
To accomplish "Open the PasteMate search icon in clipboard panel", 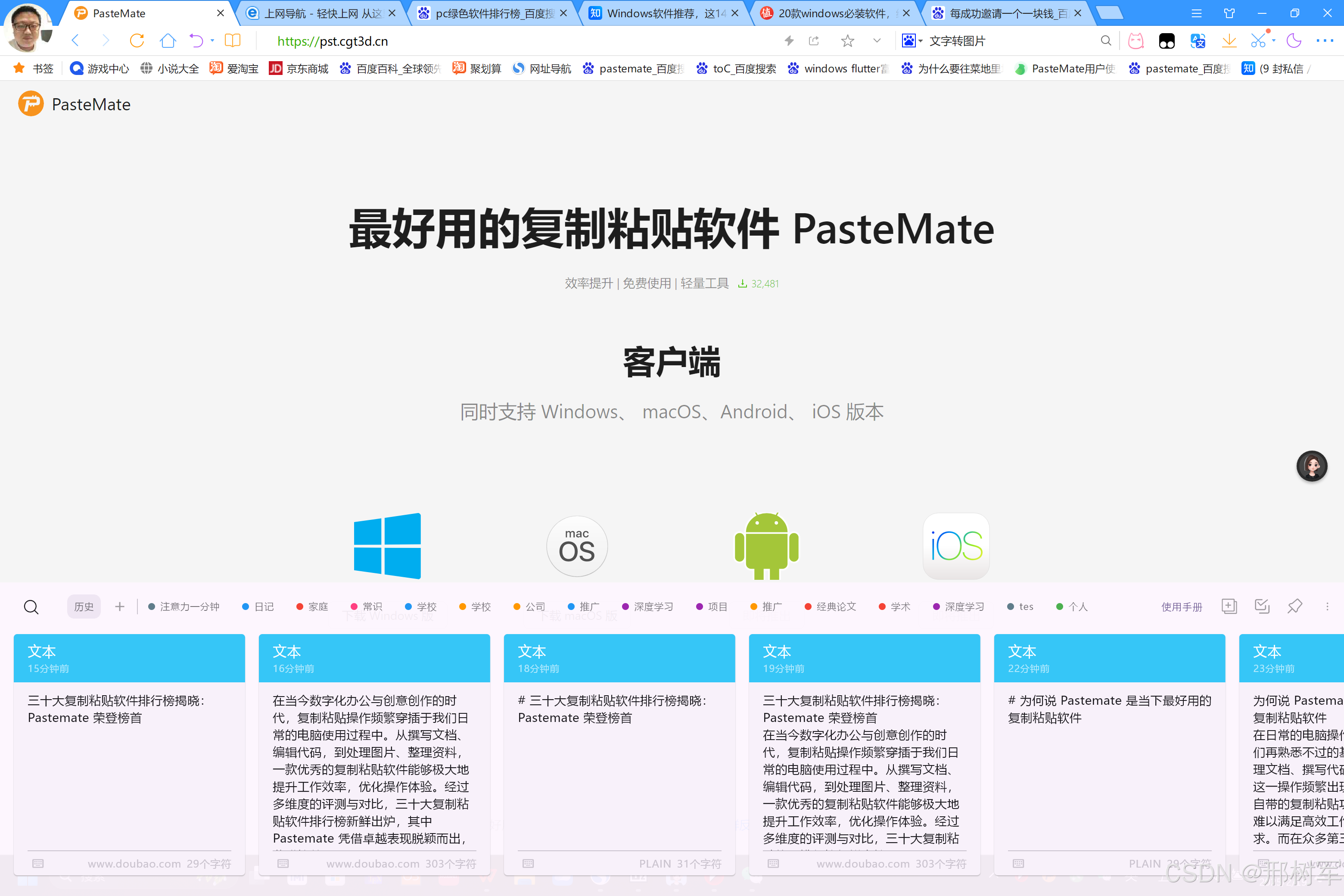I will click(31, 607).
